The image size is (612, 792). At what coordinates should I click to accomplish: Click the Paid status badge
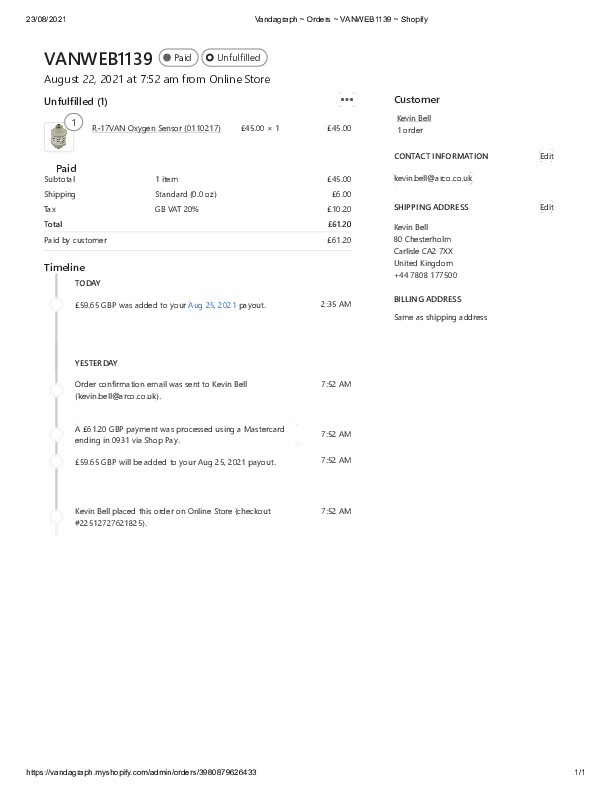178,58
